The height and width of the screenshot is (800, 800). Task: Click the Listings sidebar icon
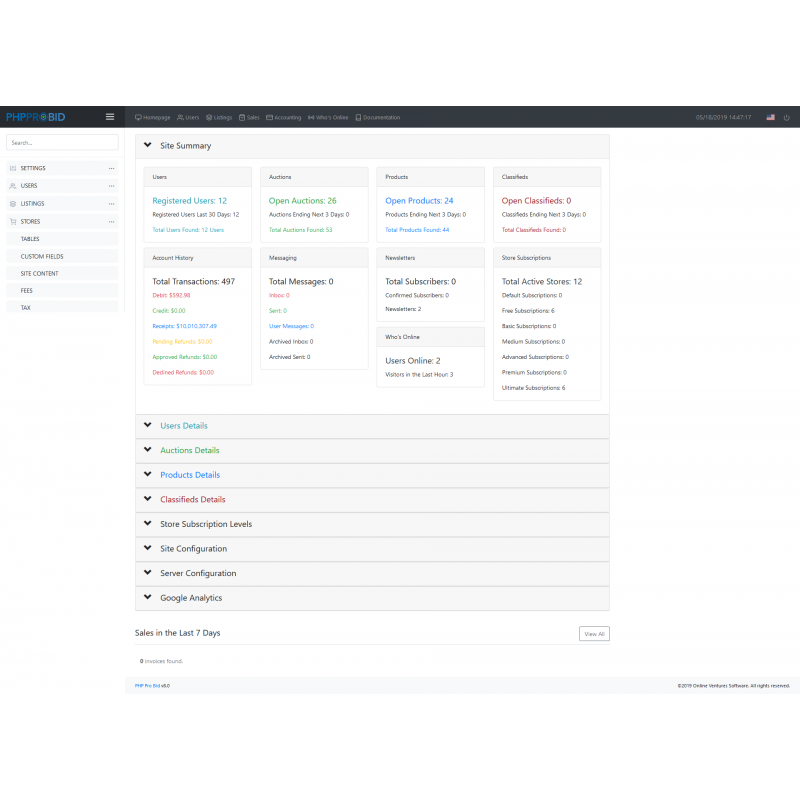[x=13, y=204]
